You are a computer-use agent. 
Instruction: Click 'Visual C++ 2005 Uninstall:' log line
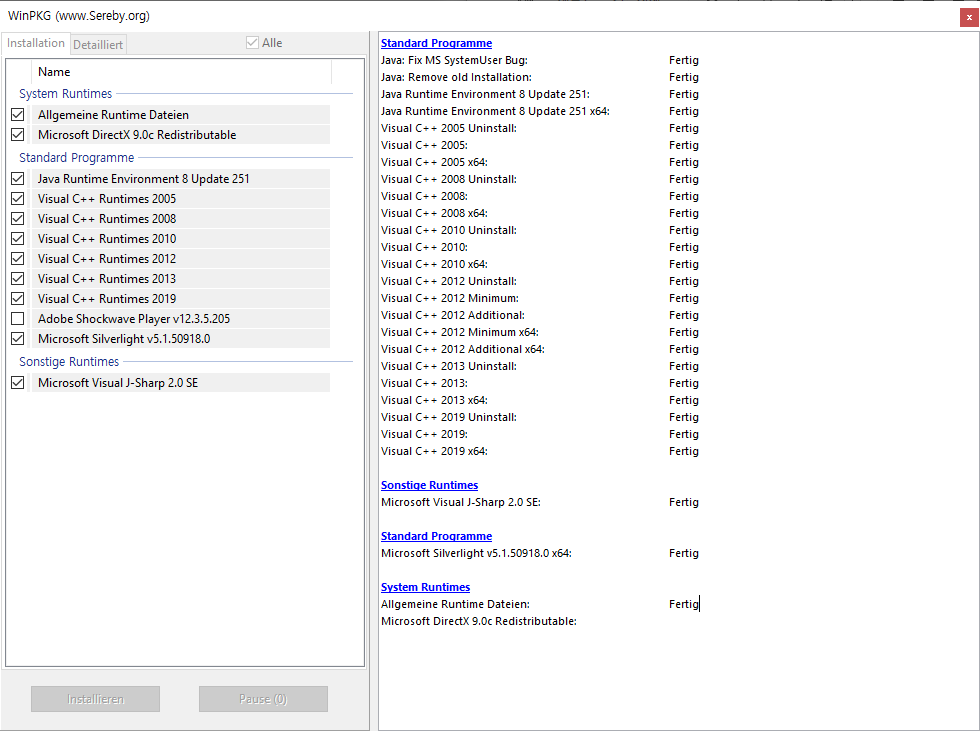[449, 127]
